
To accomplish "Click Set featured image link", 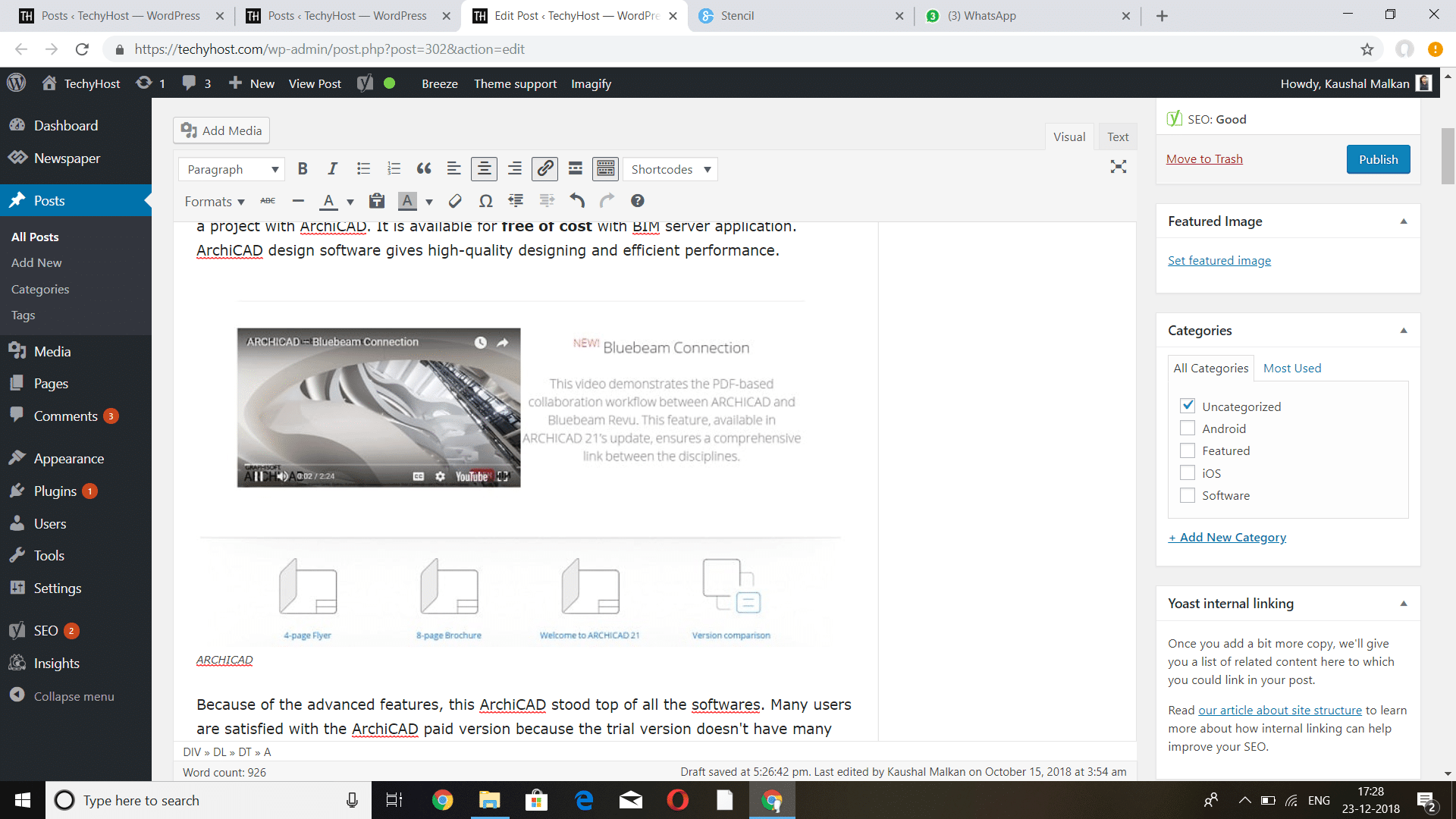I will click(1219, 260).
